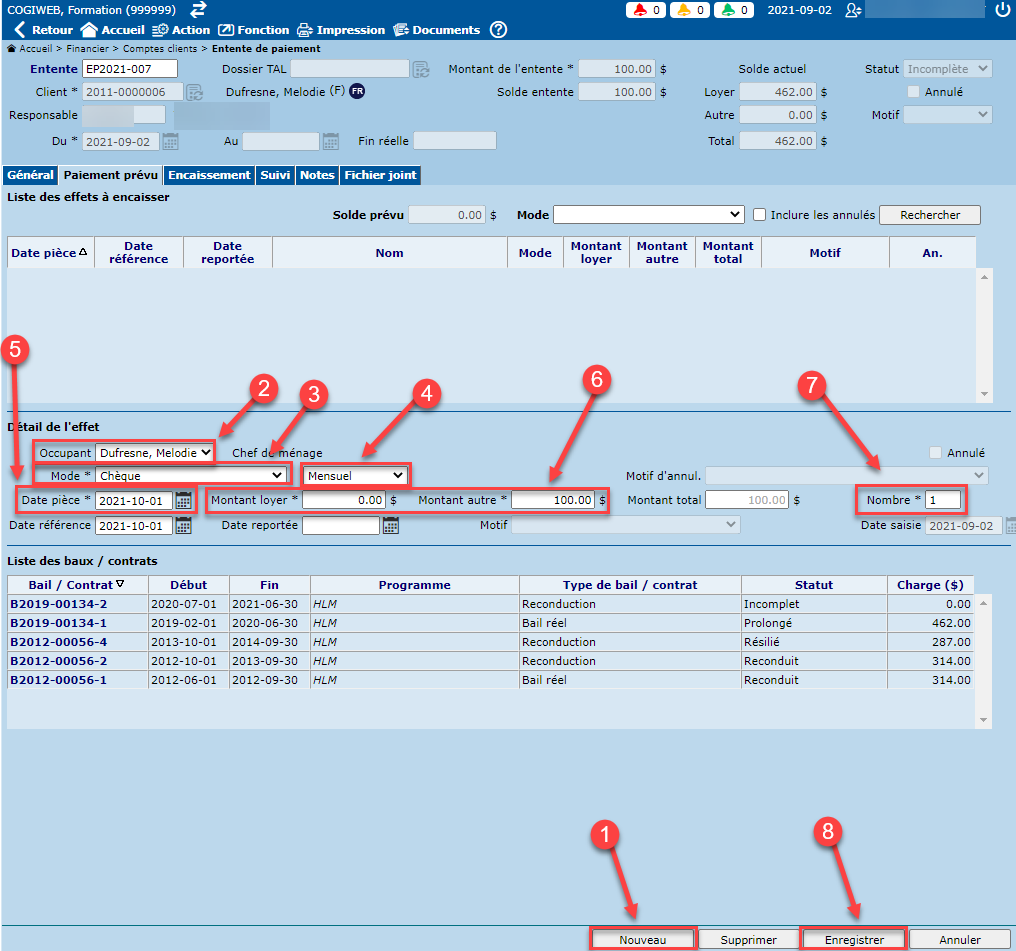Expand the Mensuel frequency dropdown

click(x=357, y=475)
